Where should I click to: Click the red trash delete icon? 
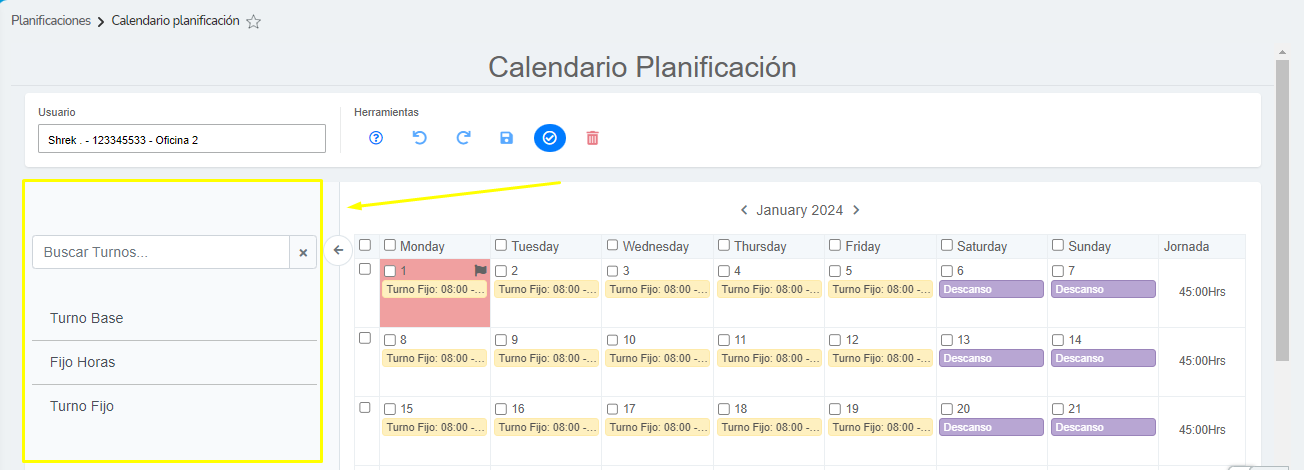pyautogui.click(x=592, y=138)
